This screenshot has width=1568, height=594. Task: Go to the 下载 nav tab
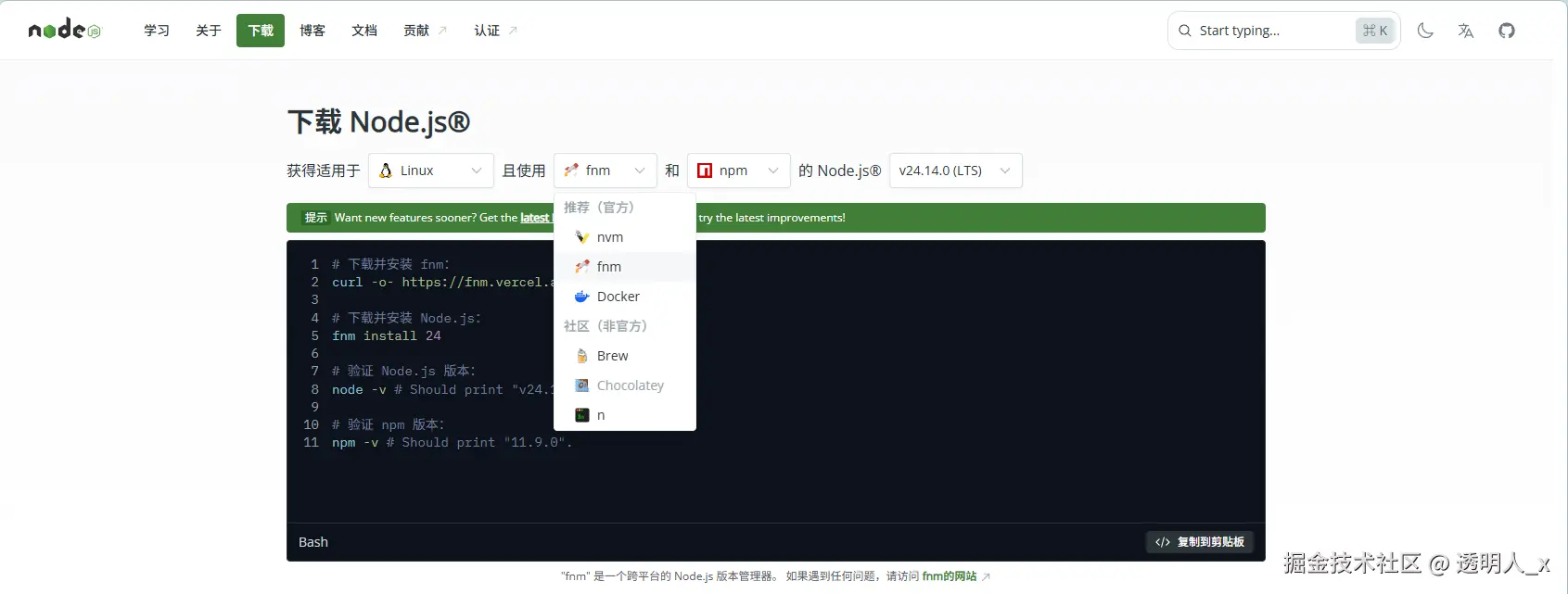(261, 31)
